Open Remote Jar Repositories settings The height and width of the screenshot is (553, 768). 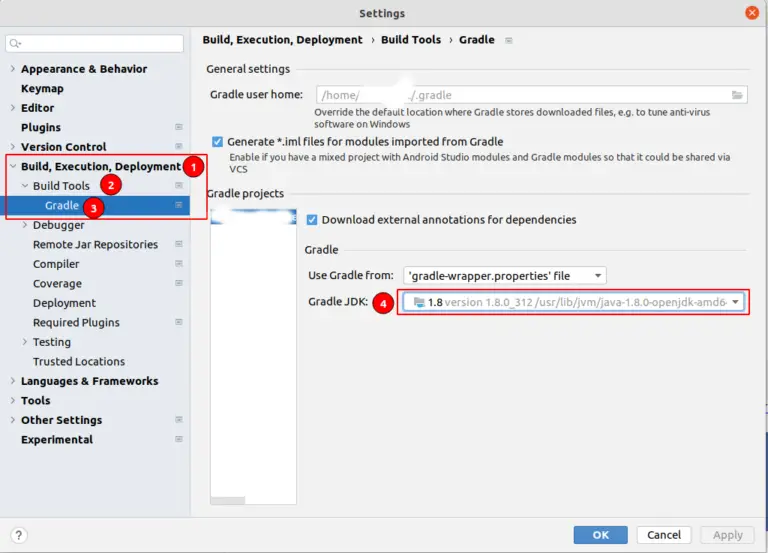pyautogui.click(x=95, y=244)
